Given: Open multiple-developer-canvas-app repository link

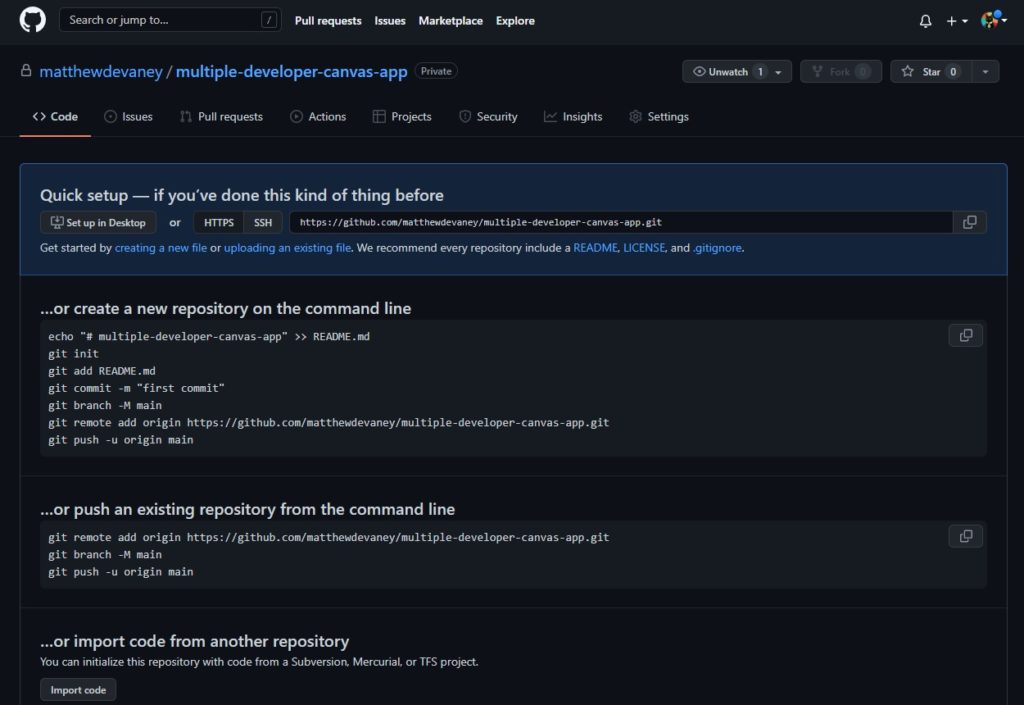Looking at the screenshot, I should tap(291, 71).
